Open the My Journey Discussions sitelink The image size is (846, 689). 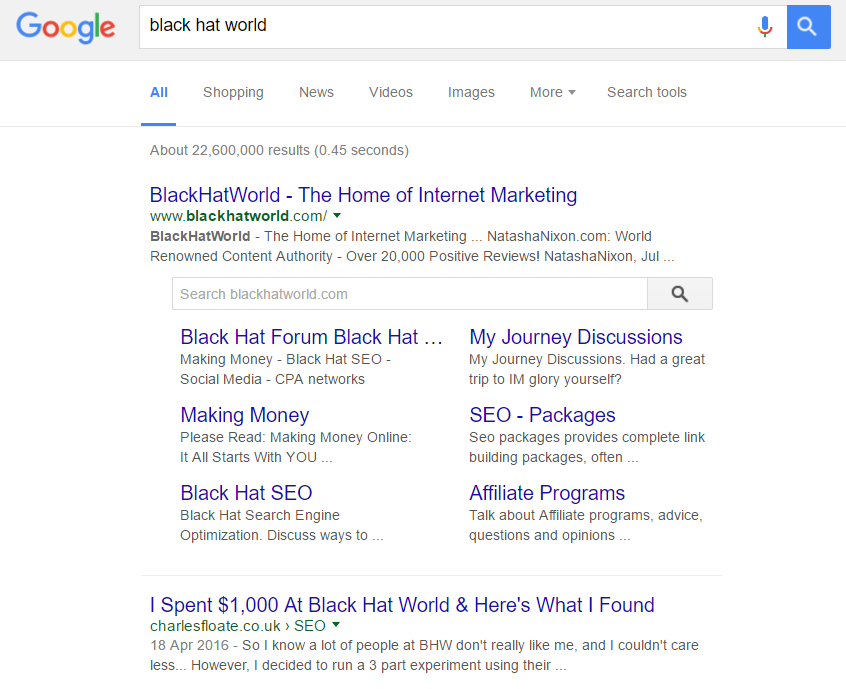(x=576, y=337)
